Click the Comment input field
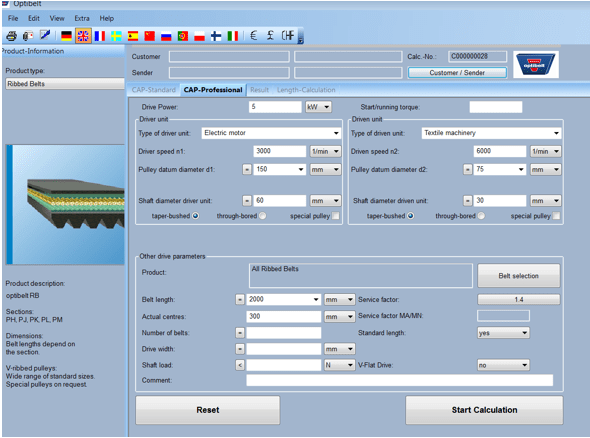The image size is (590, 438). [x=400, y=380]
